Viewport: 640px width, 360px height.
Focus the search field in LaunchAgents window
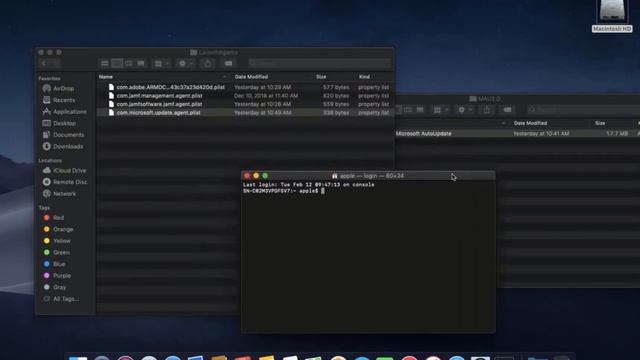point(319,63)
